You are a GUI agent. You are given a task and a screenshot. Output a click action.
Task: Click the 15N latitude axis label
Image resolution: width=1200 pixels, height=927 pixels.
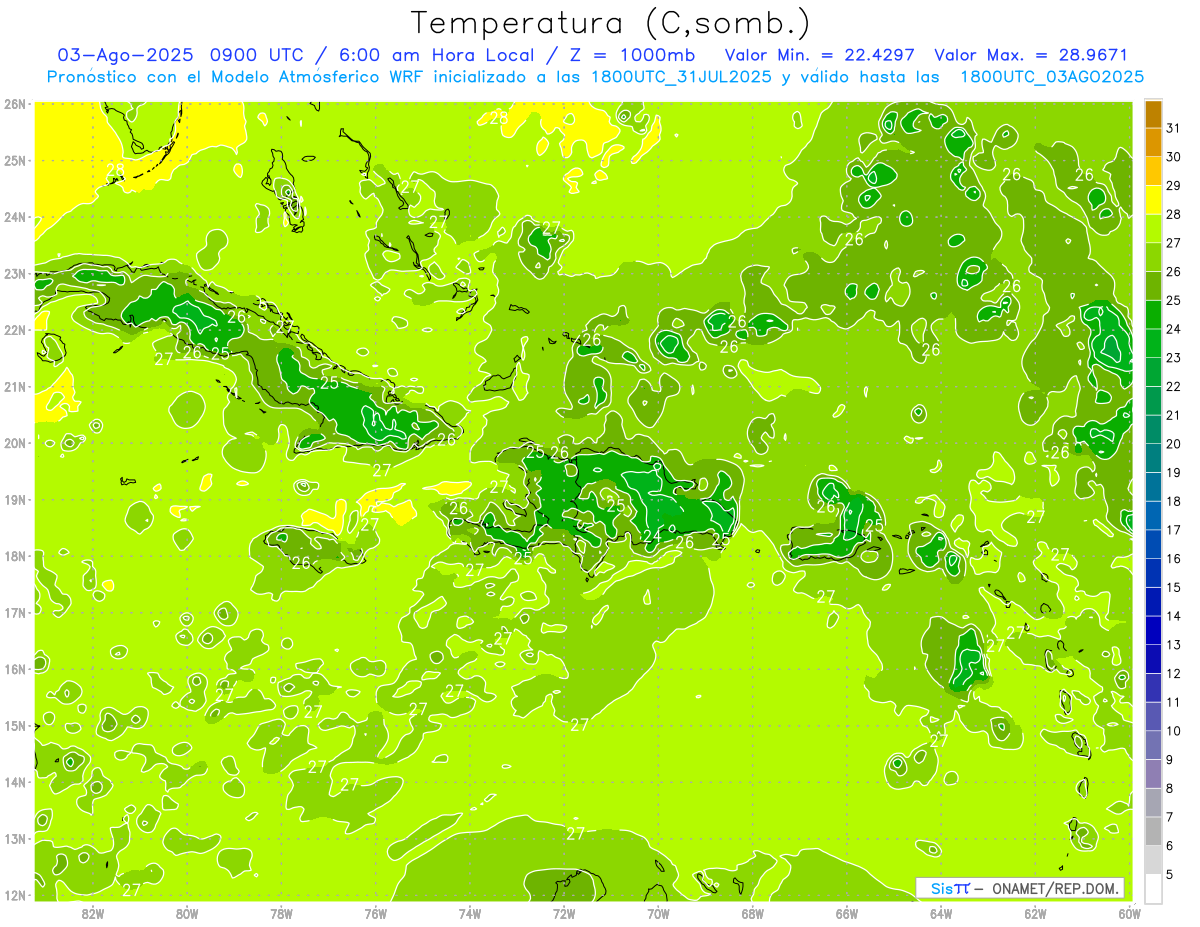click(x=15, y=726)
